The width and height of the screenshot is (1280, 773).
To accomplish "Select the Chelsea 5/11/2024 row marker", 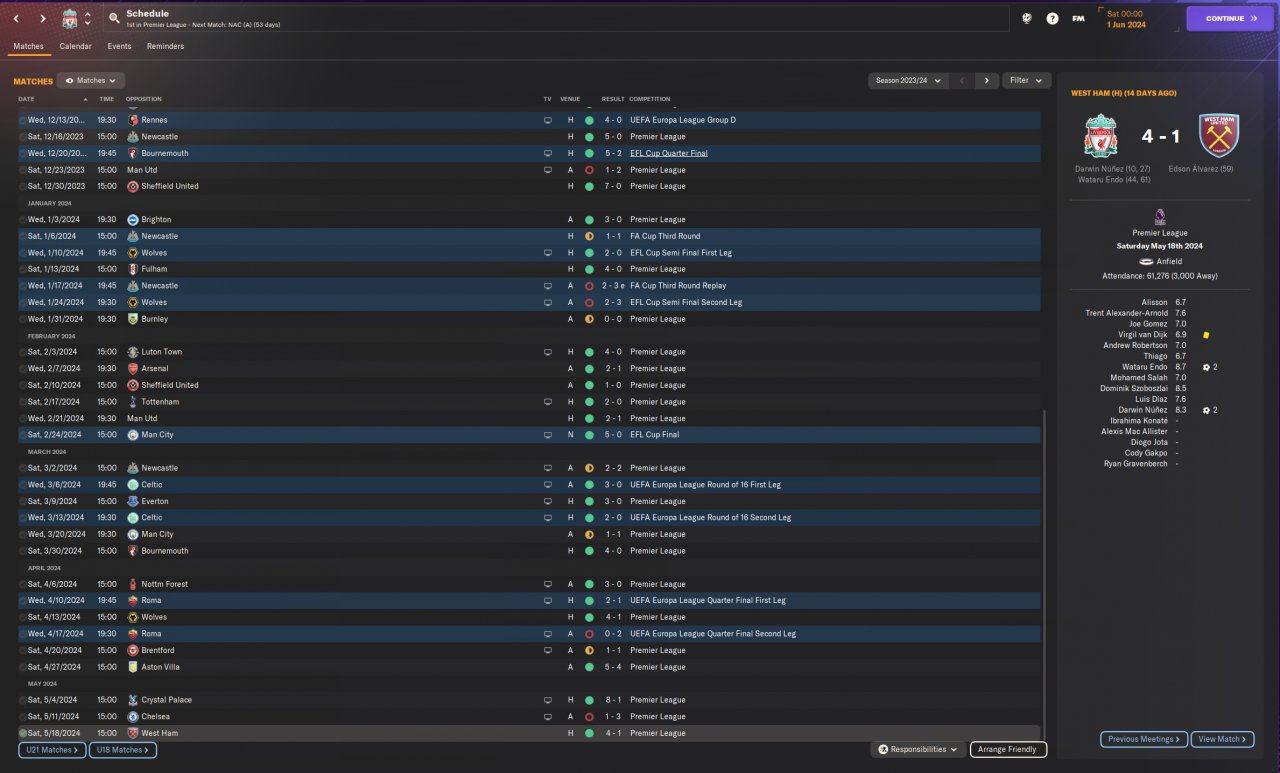I will pos(23,716).
